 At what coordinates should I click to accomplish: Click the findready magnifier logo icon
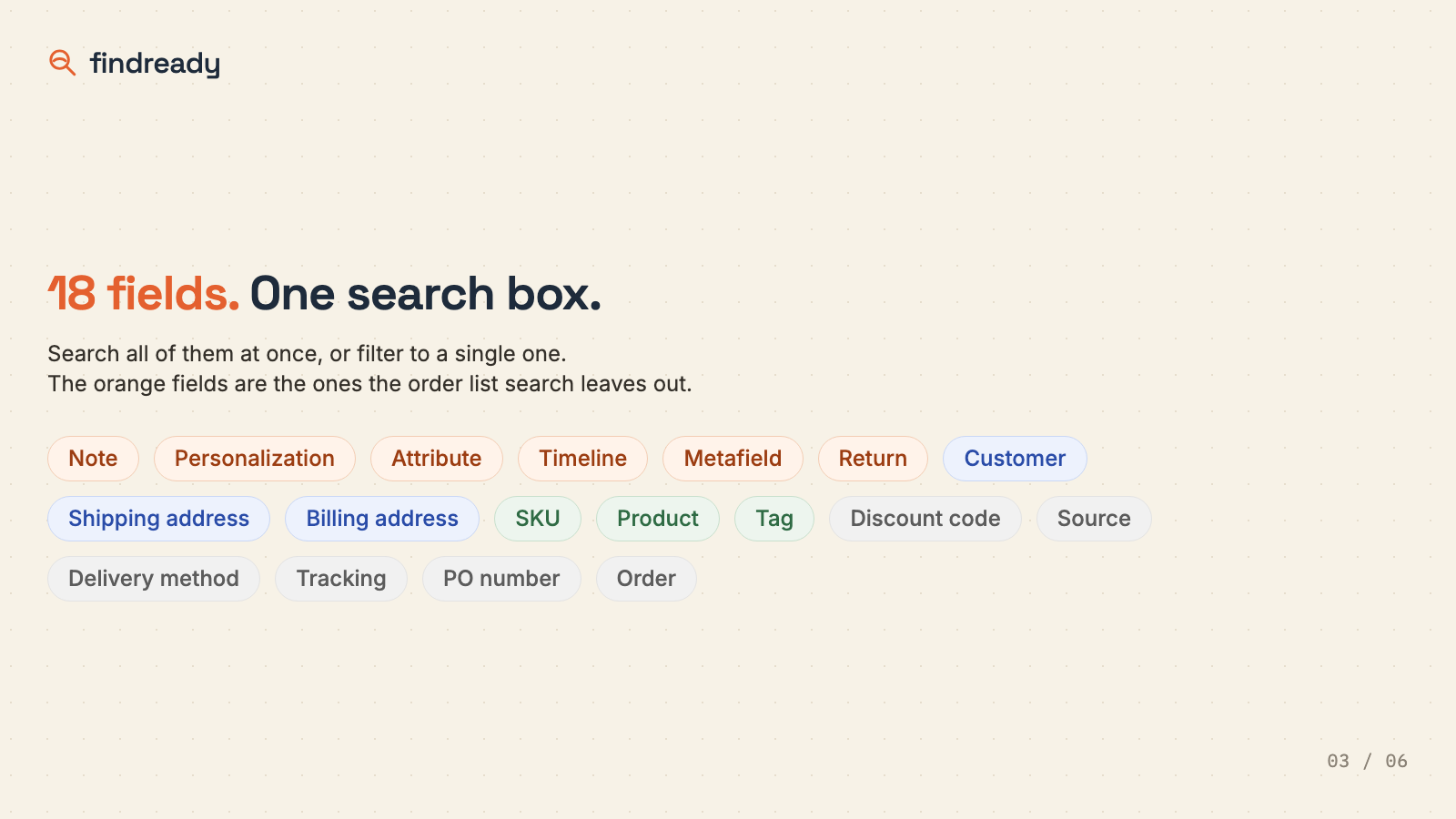[62, 63]
